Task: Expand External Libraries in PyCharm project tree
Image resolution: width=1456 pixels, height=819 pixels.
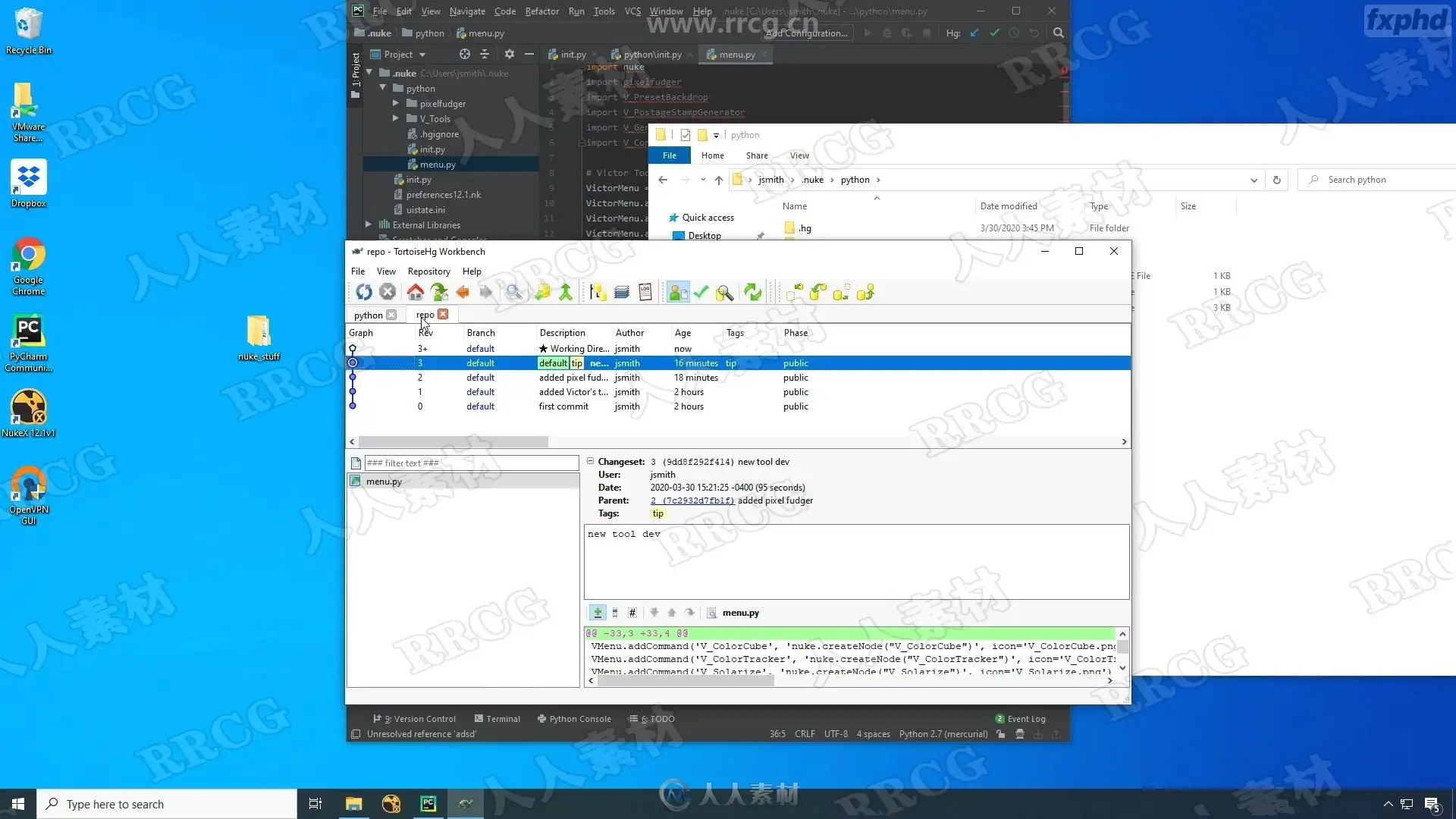Action: pyautogui.click(x=369, y=225)
